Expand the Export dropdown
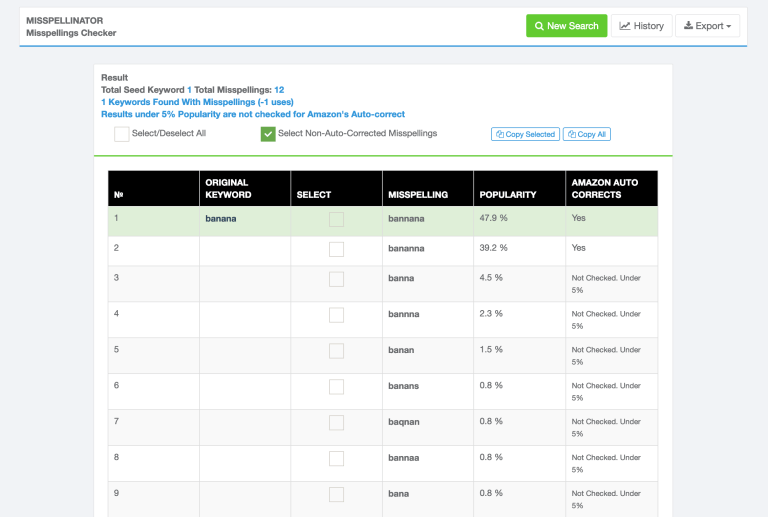This screenshot has height=517, width=768. pyautogui.click(x=707, y=26)
